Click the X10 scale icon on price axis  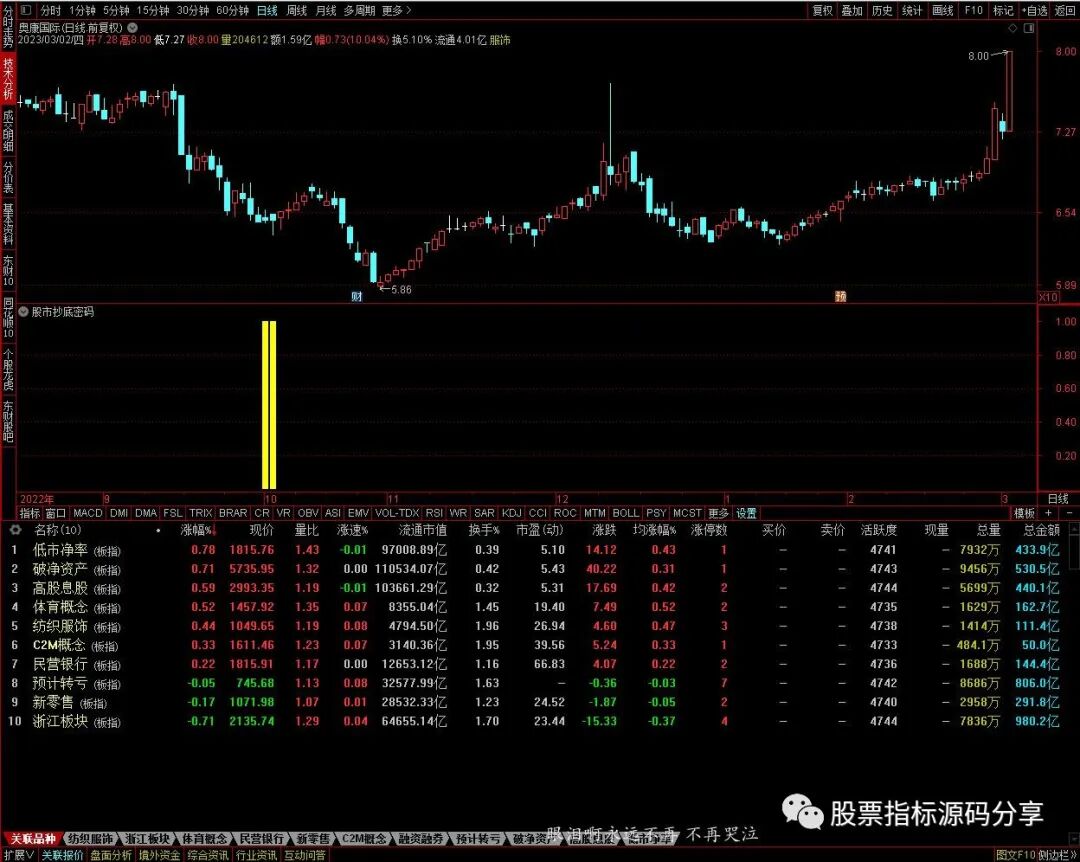click(1048, 297)
